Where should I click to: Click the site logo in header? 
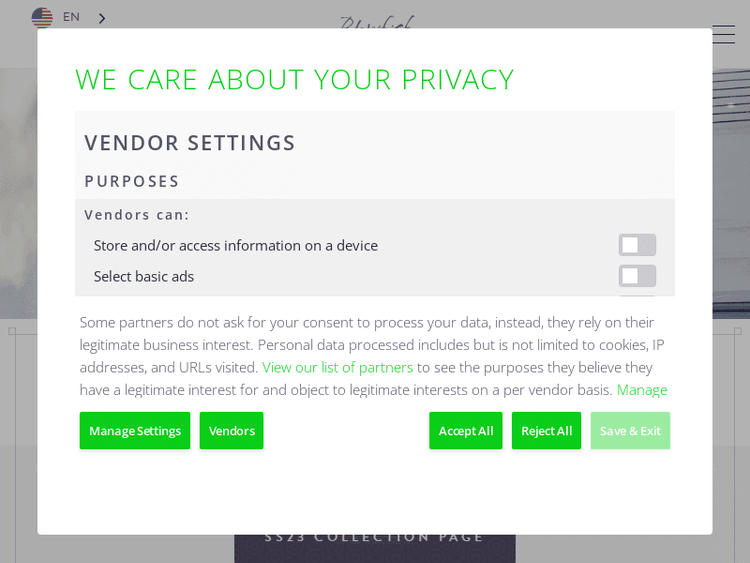pyautogui.click(x=375, y=21)
